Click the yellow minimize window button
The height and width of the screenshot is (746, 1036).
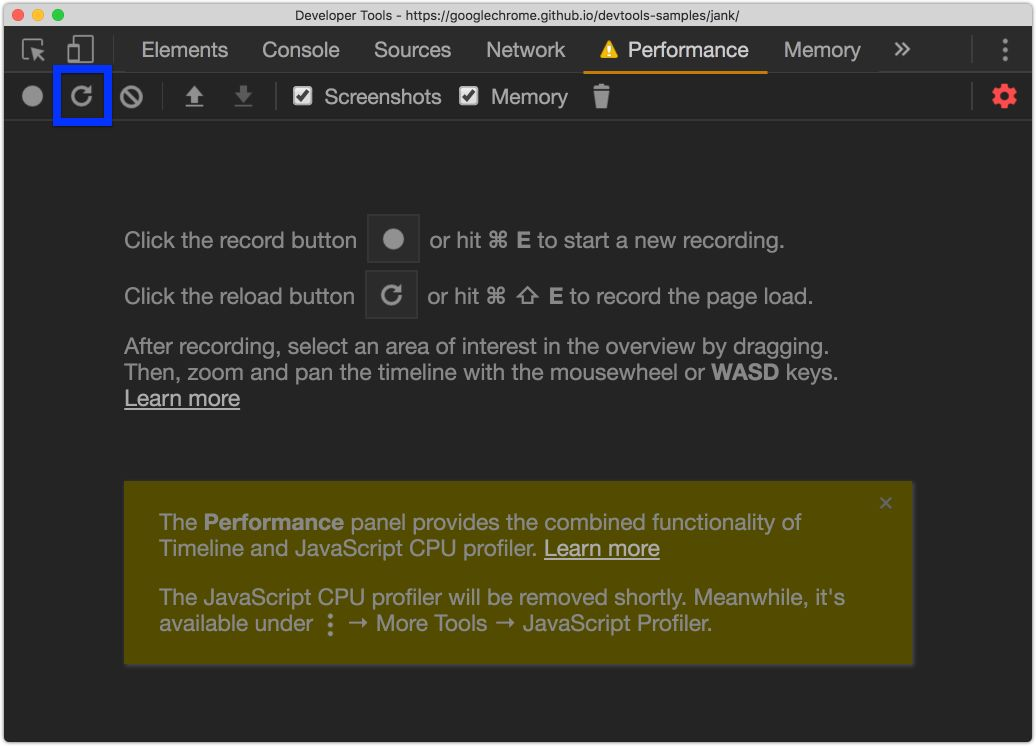38,15
